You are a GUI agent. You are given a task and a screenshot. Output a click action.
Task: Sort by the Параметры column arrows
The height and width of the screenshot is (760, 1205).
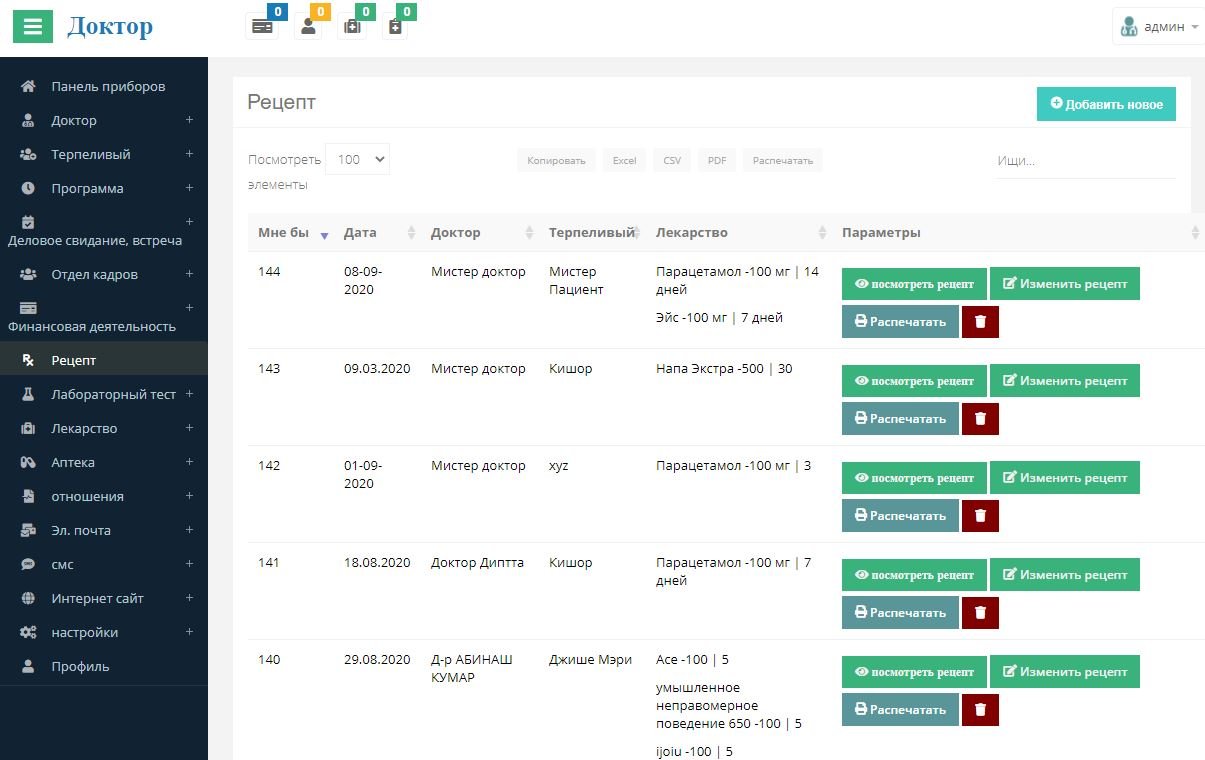[x=1195, y=233]
